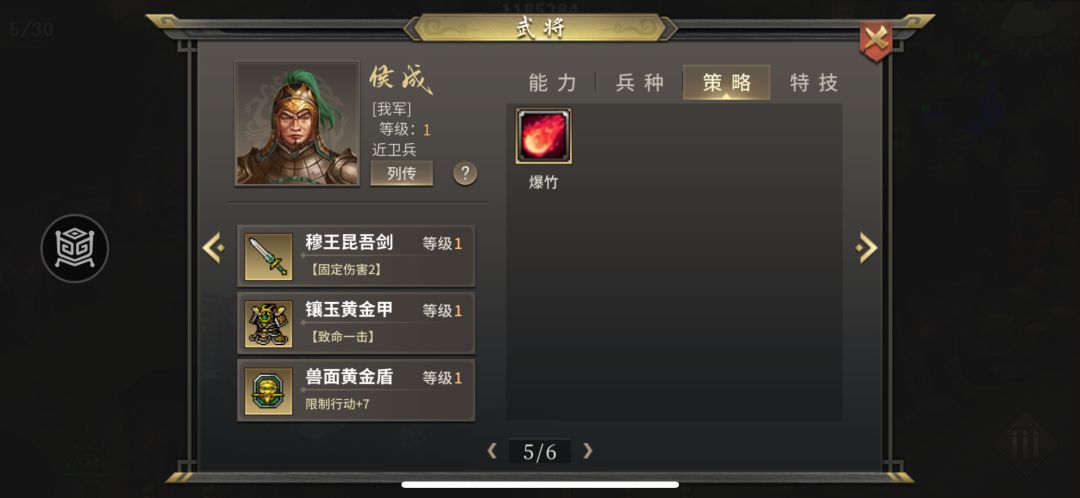
Task: Switch to the 兵种 tab
Action: (x=640, y=83)
